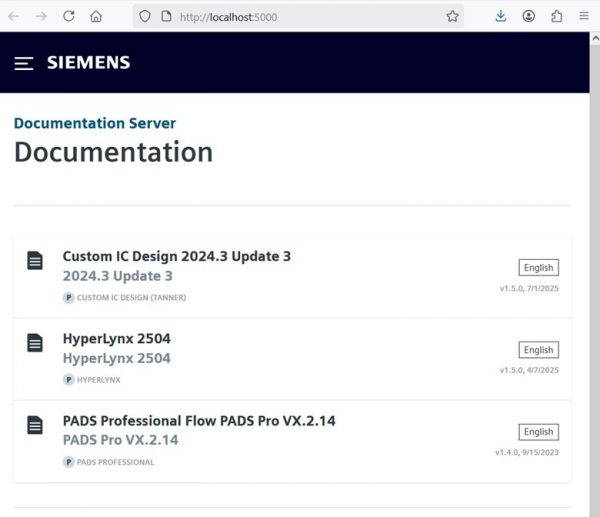The height and width of the screenshot is (517, 600).
Task: Open the browser application menu icon
Action: tap(584, 16)
